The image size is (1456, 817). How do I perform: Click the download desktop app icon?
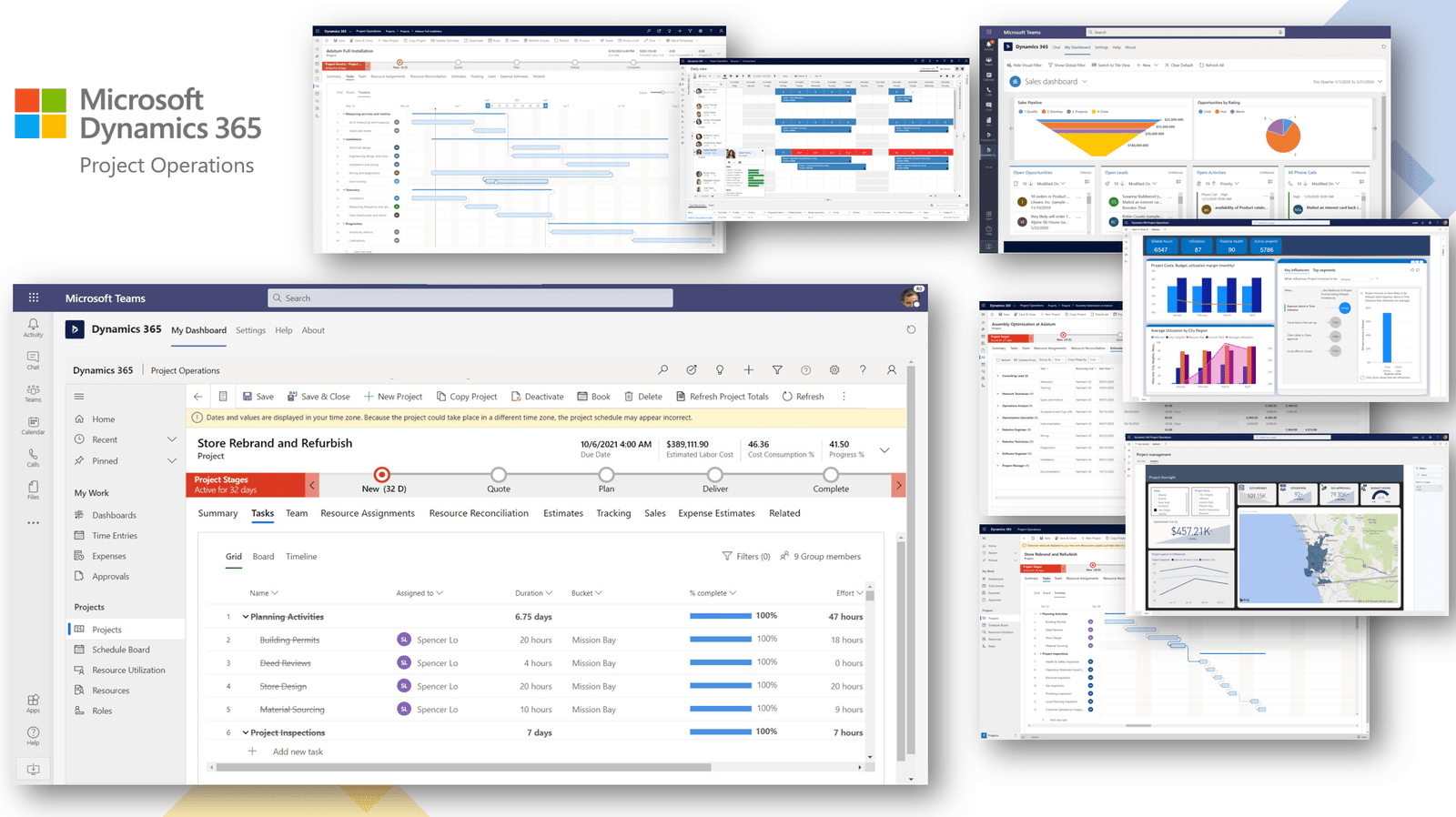[34, 769]
